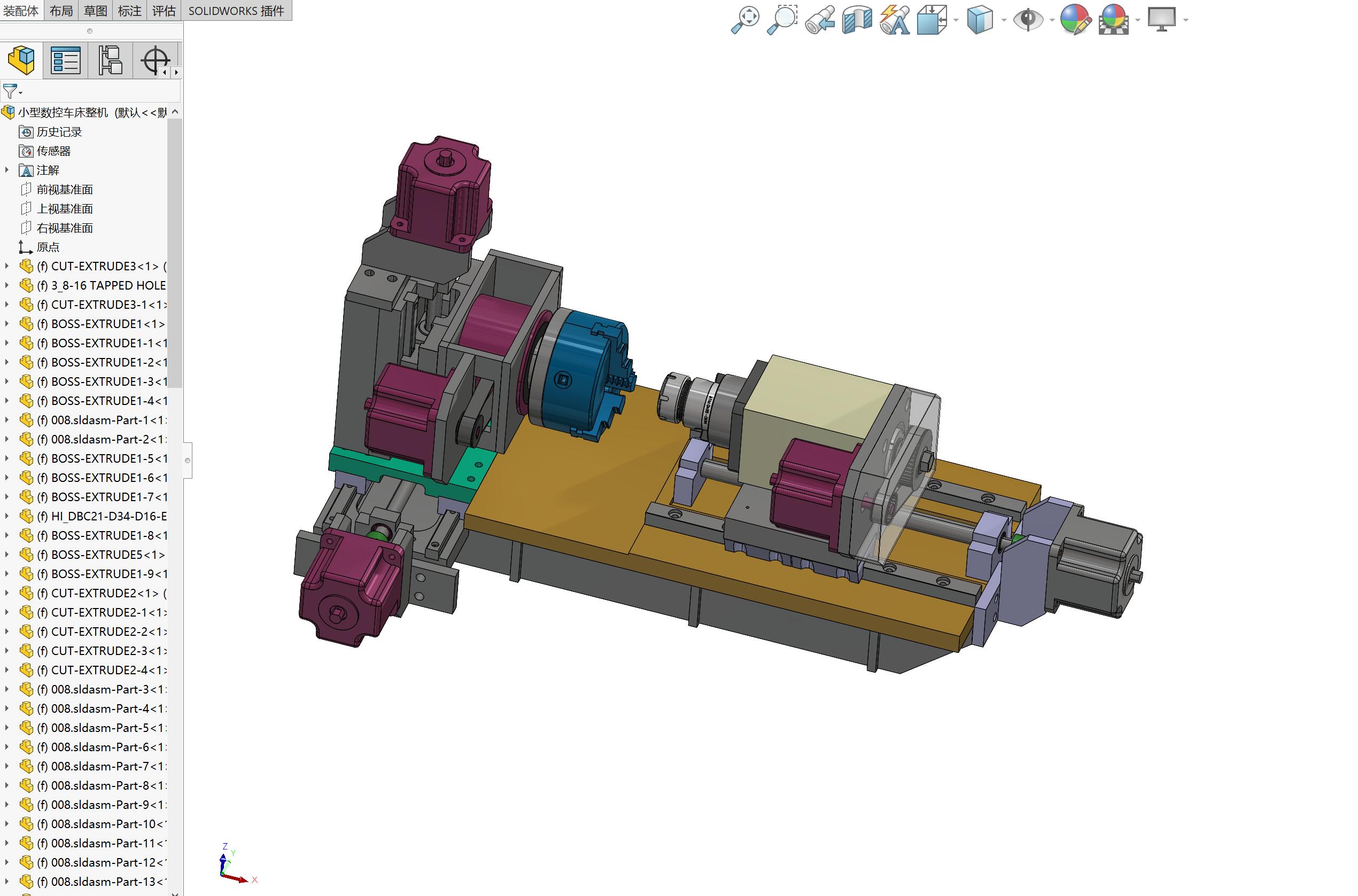This screenshot has width=1358, height=896.
Task: Activate the Section View tool
Action: point(857,20)
